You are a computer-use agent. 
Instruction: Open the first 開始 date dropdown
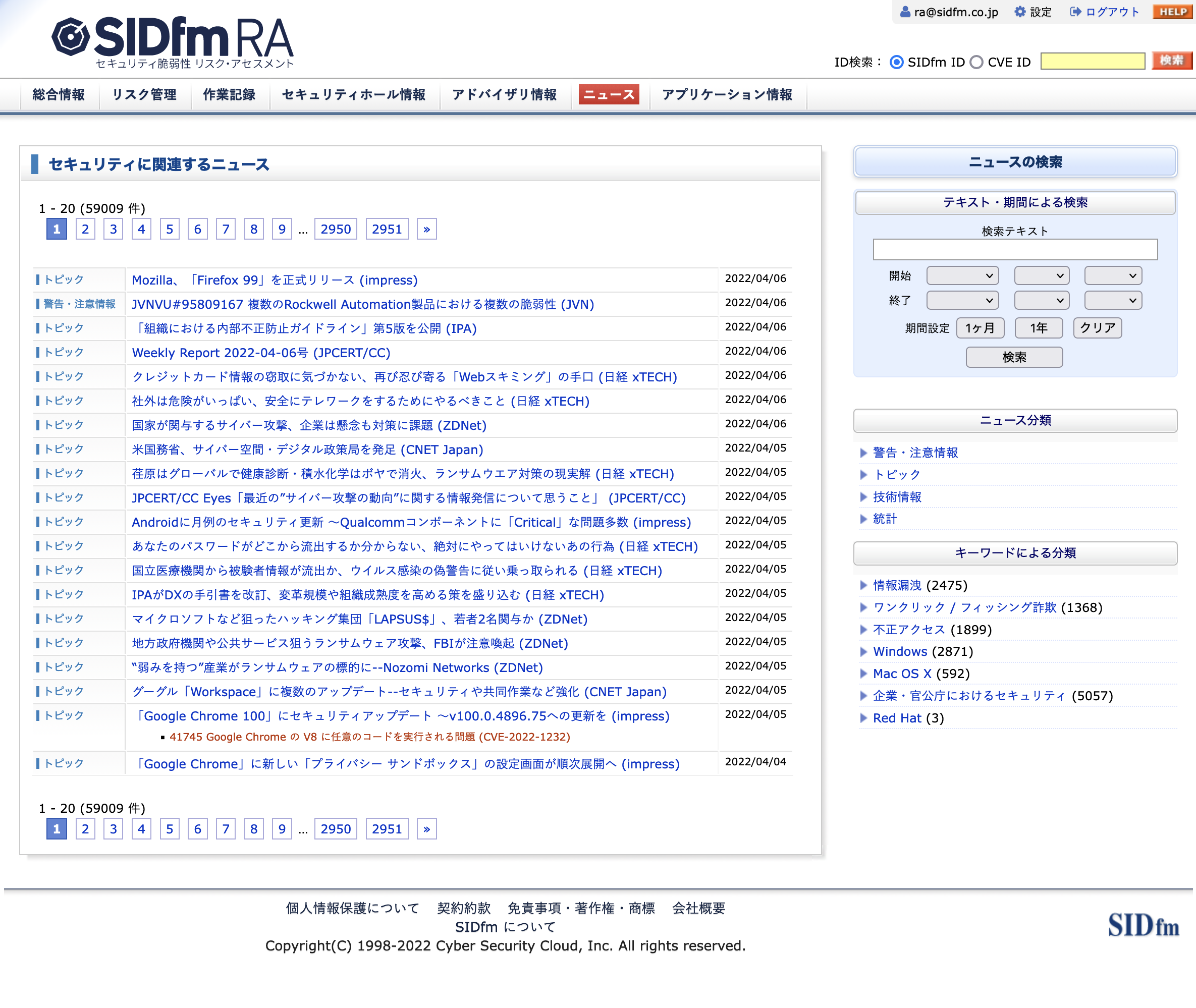[x=962, y=276]
